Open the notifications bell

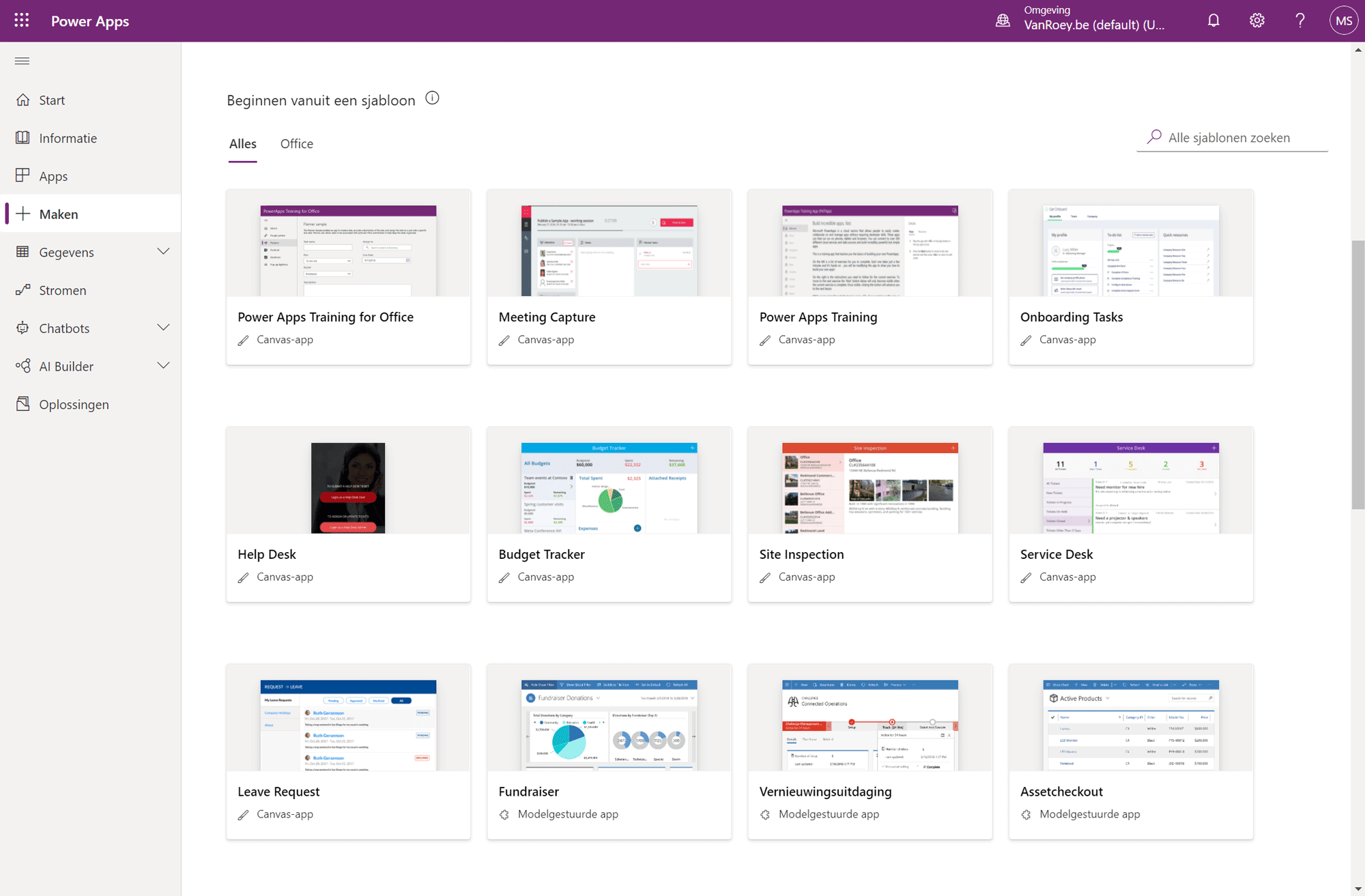tap(1213, 20)
